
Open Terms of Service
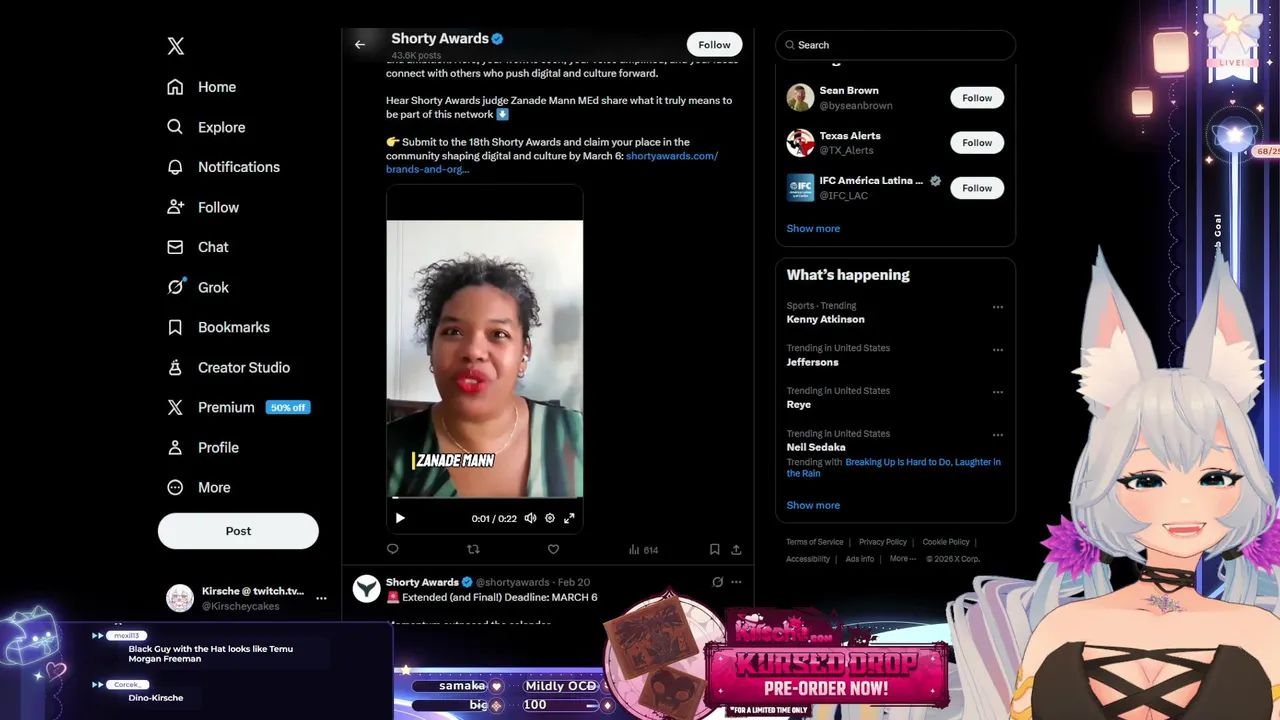coord(815,542)
